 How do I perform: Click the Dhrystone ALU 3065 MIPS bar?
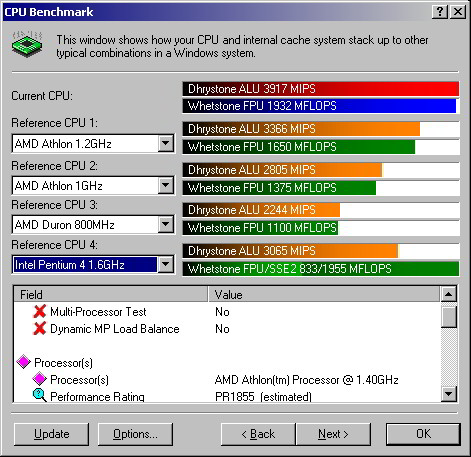click(290, 251)
